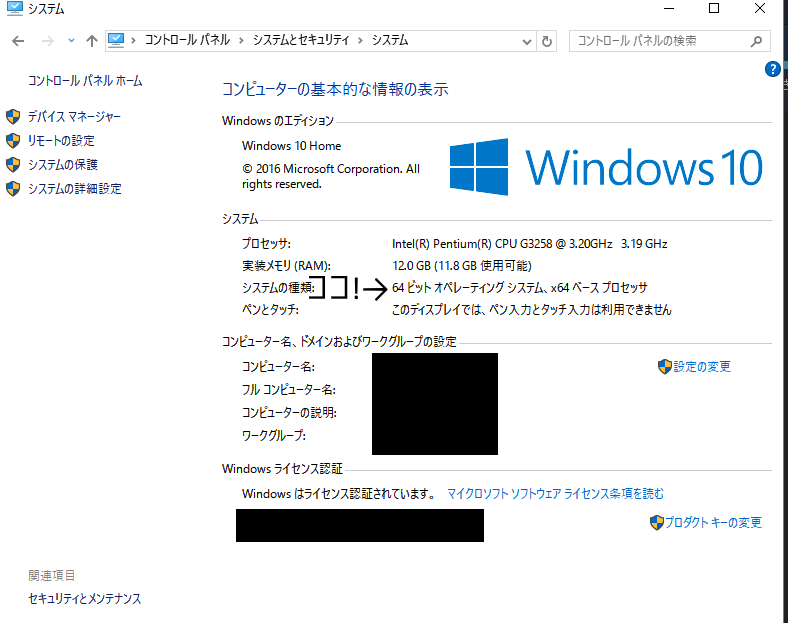This screenshot has height=623, width=788.
Task: Click shield icon beside デバイス マネージャー
Action: coord(13,117)
